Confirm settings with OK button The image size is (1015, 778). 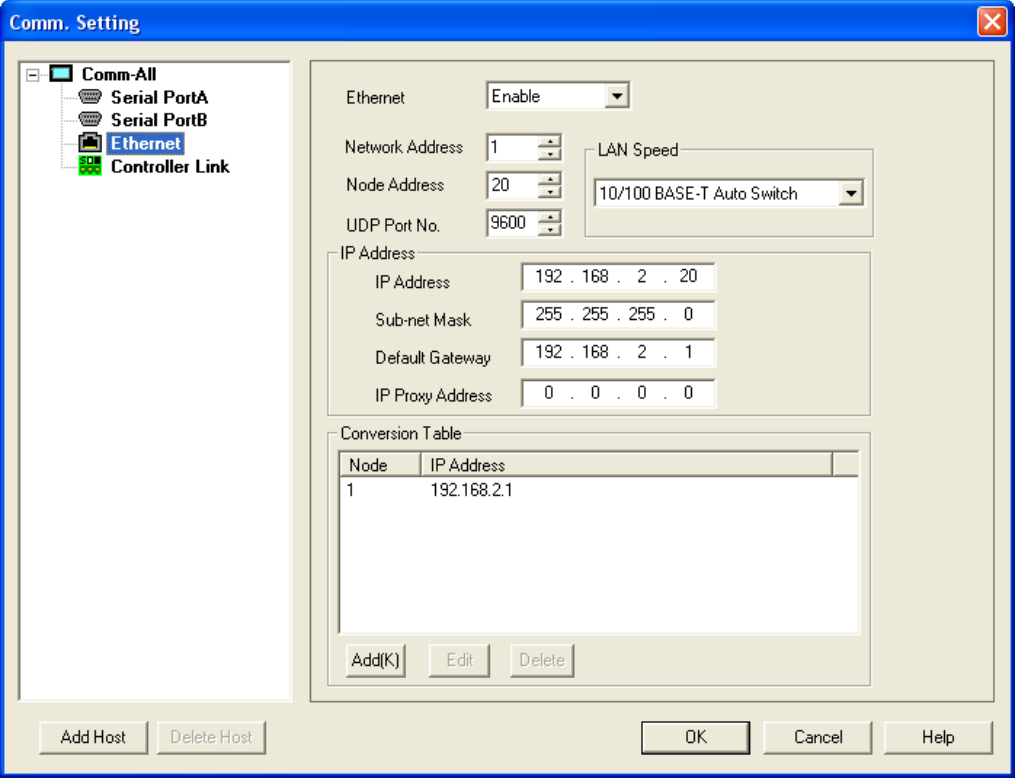point(696,737)
